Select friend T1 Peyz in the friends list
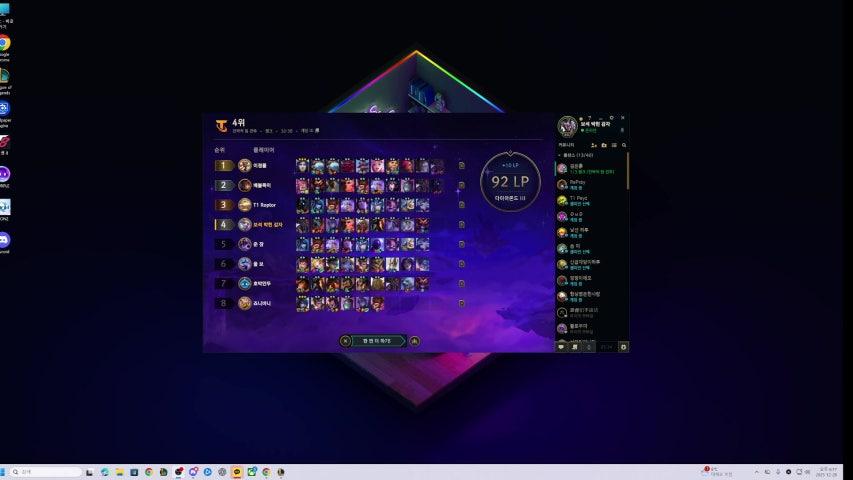This screenshot has width=853, height=480. tap(590, 200)
